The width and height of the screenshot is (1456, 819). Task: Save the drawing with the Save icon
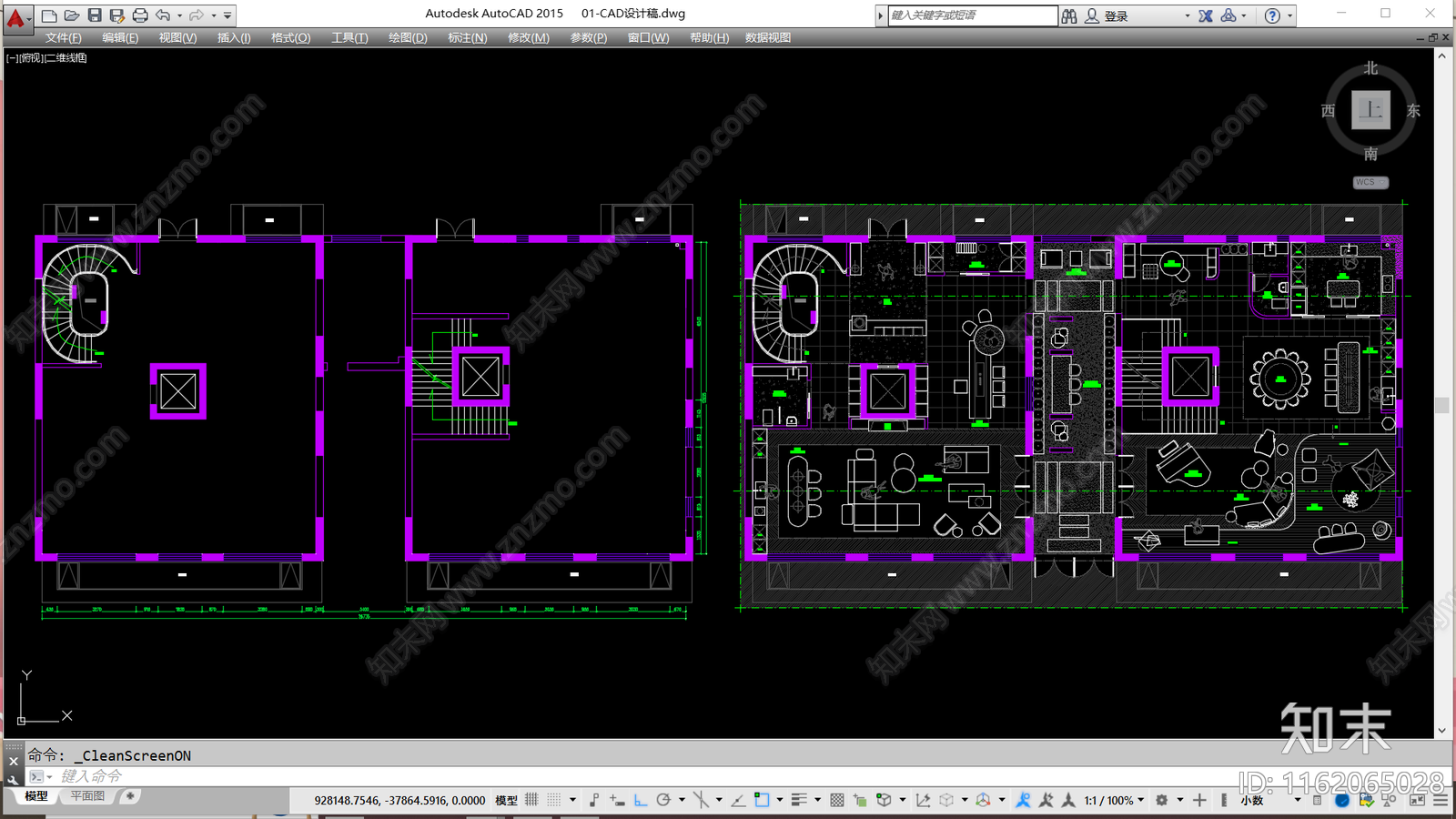click(95, 15)
